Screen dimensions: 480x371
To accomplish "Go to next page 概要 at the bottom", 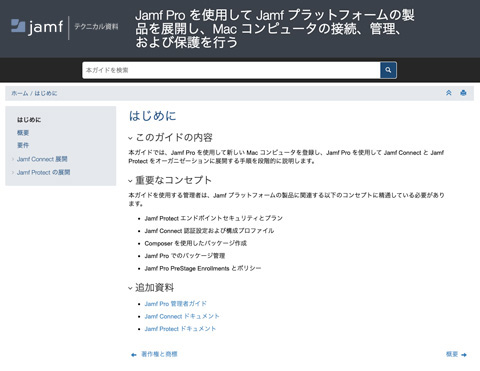I will coord(452,354).
